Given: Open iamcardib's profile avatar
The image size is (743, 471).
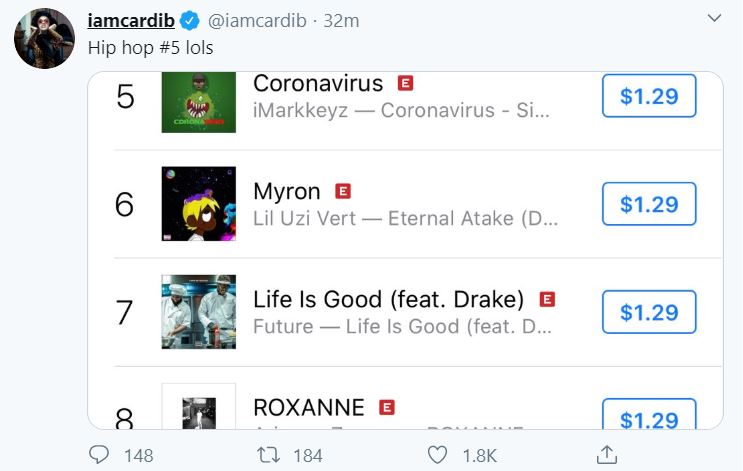Looking at the screenshot, I should (x=44, y=38).
